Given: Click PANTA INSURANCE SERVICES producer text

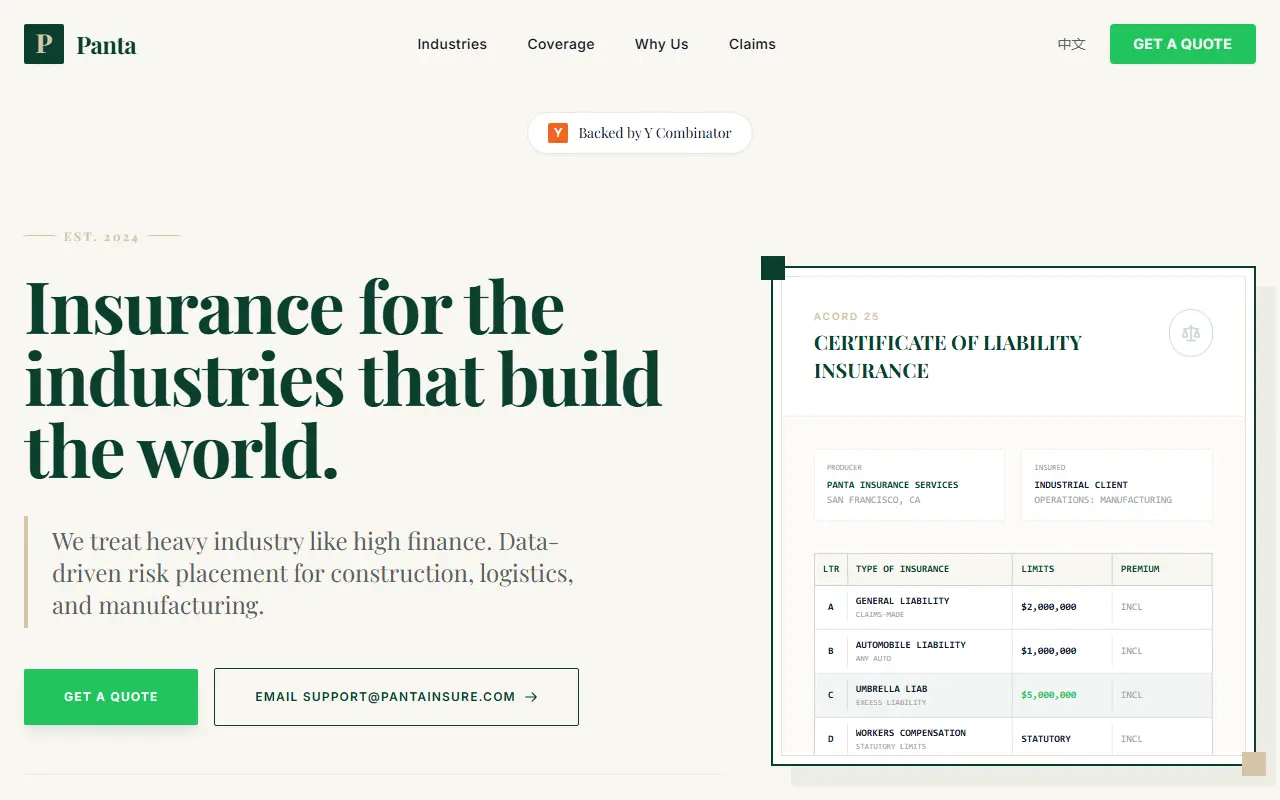Looking at the screenshot, I should [893, 485].
